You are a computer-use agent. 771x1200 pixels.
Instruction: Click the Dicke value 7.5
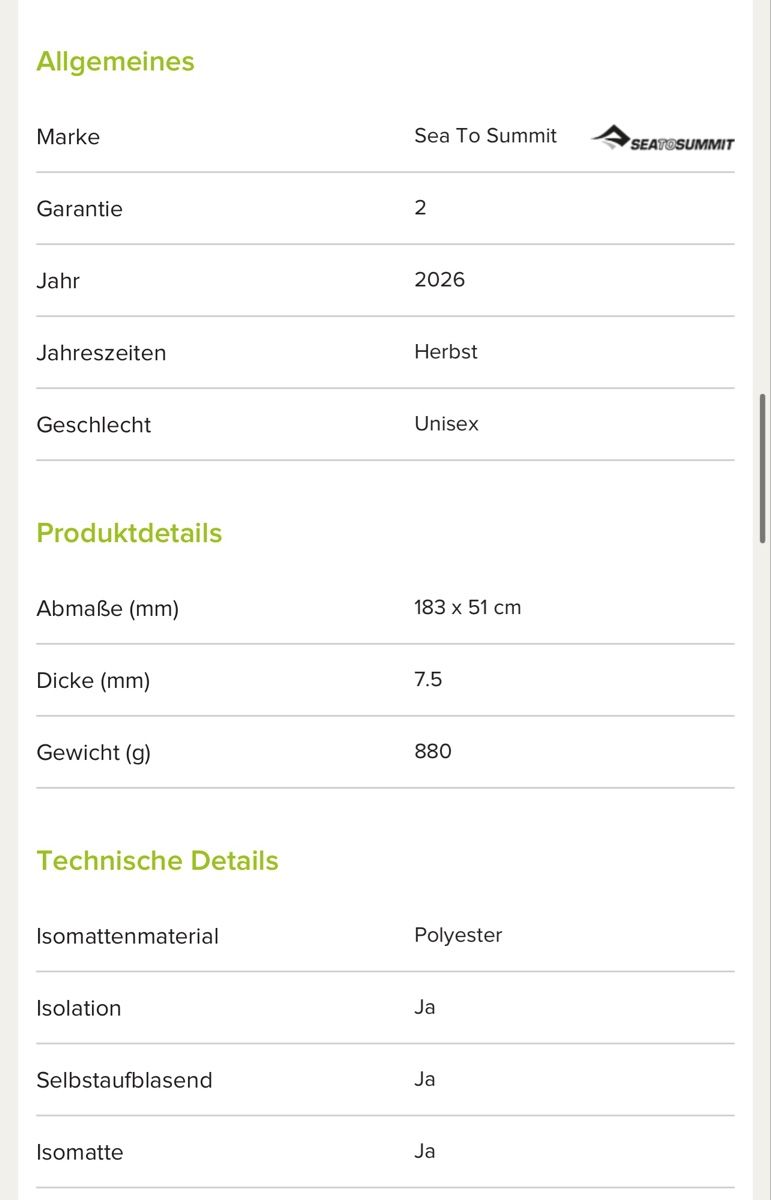[x=428, y=680]
